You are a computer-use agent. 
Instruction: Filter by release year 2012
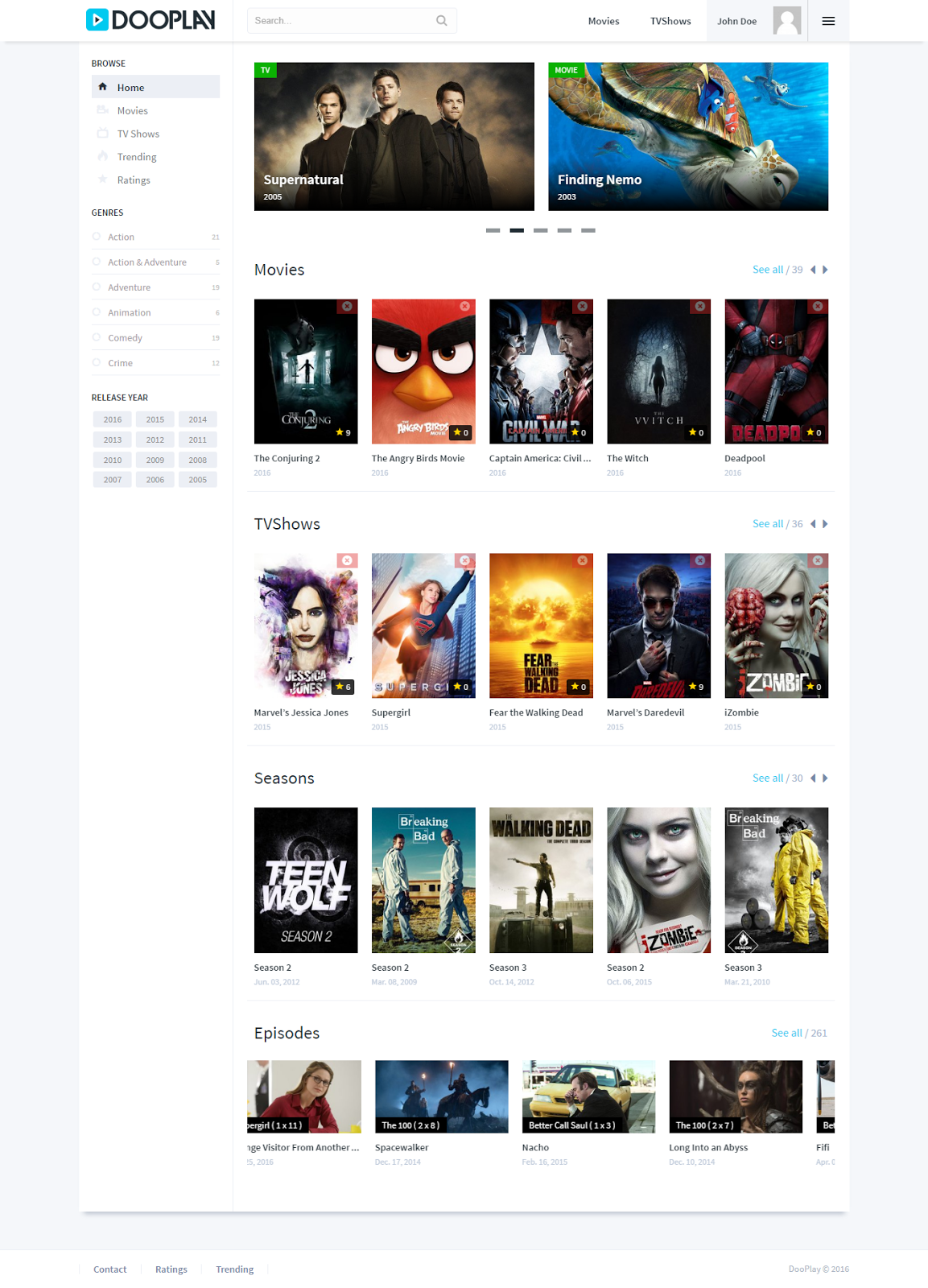[155, 440]
